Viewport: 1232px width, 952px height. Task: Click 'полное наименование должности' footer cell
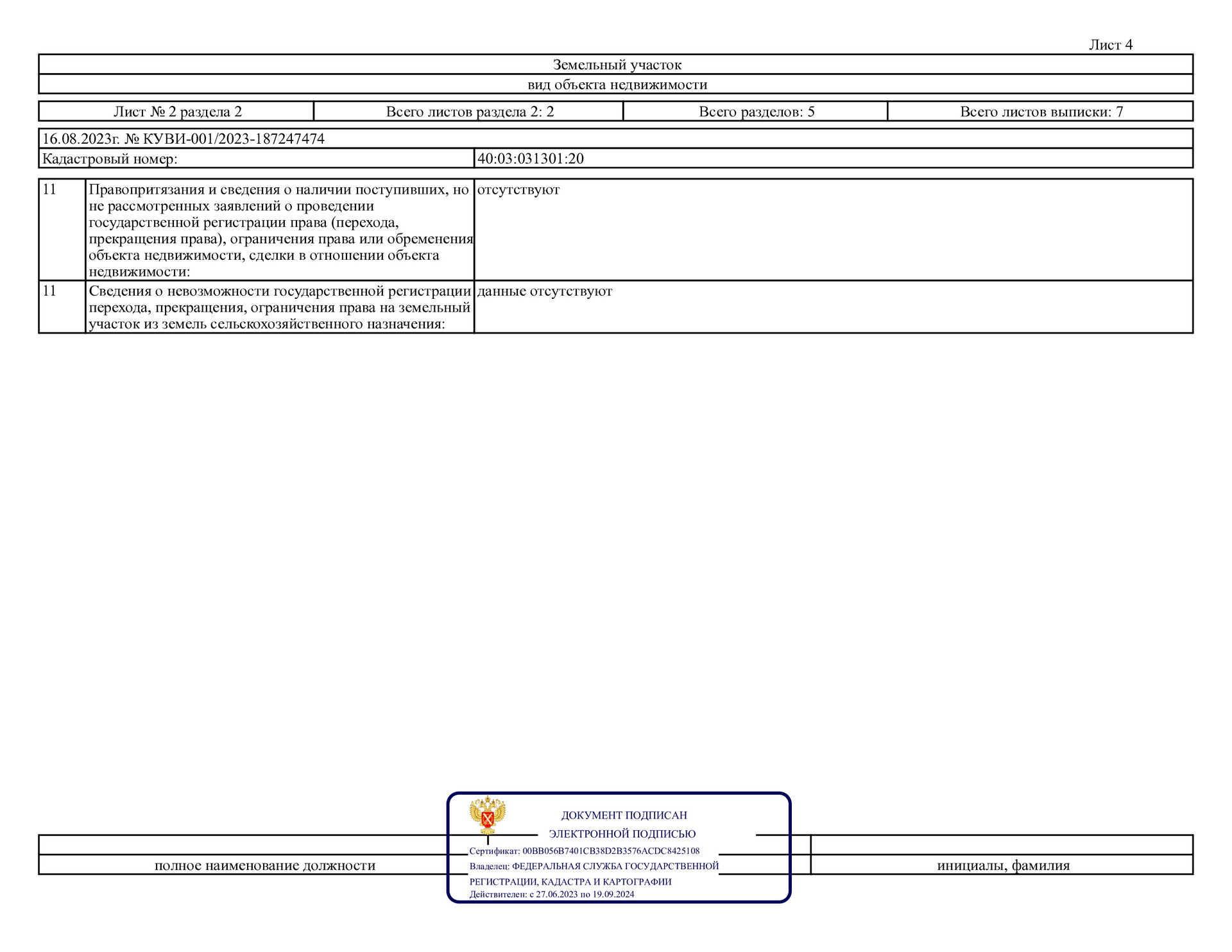[x=264, y=865]
